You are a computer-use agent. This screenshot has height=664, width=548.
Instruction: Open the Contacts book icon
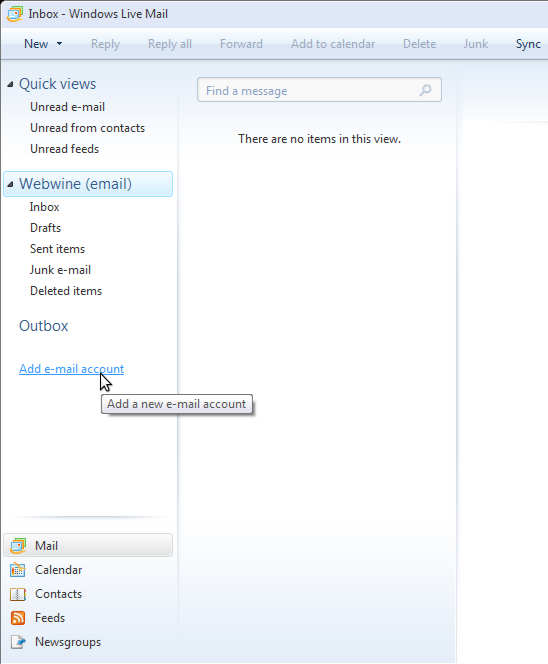[x=18, y=594]
